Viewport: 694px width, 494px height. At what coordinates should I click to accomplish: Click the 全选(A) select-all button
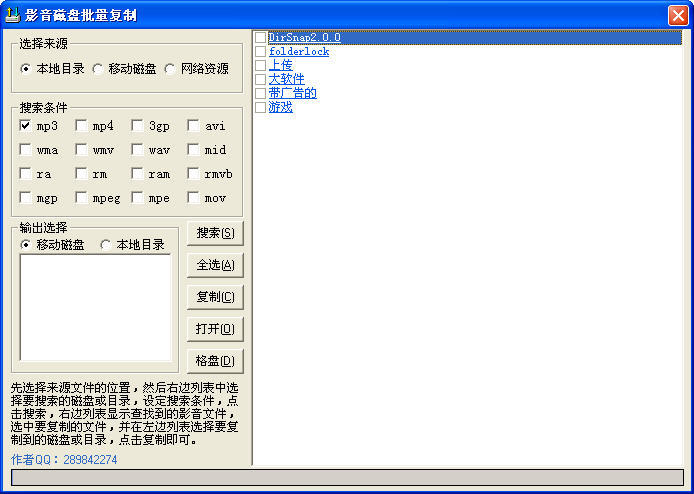pyautogui.click(x=215, y=265)
